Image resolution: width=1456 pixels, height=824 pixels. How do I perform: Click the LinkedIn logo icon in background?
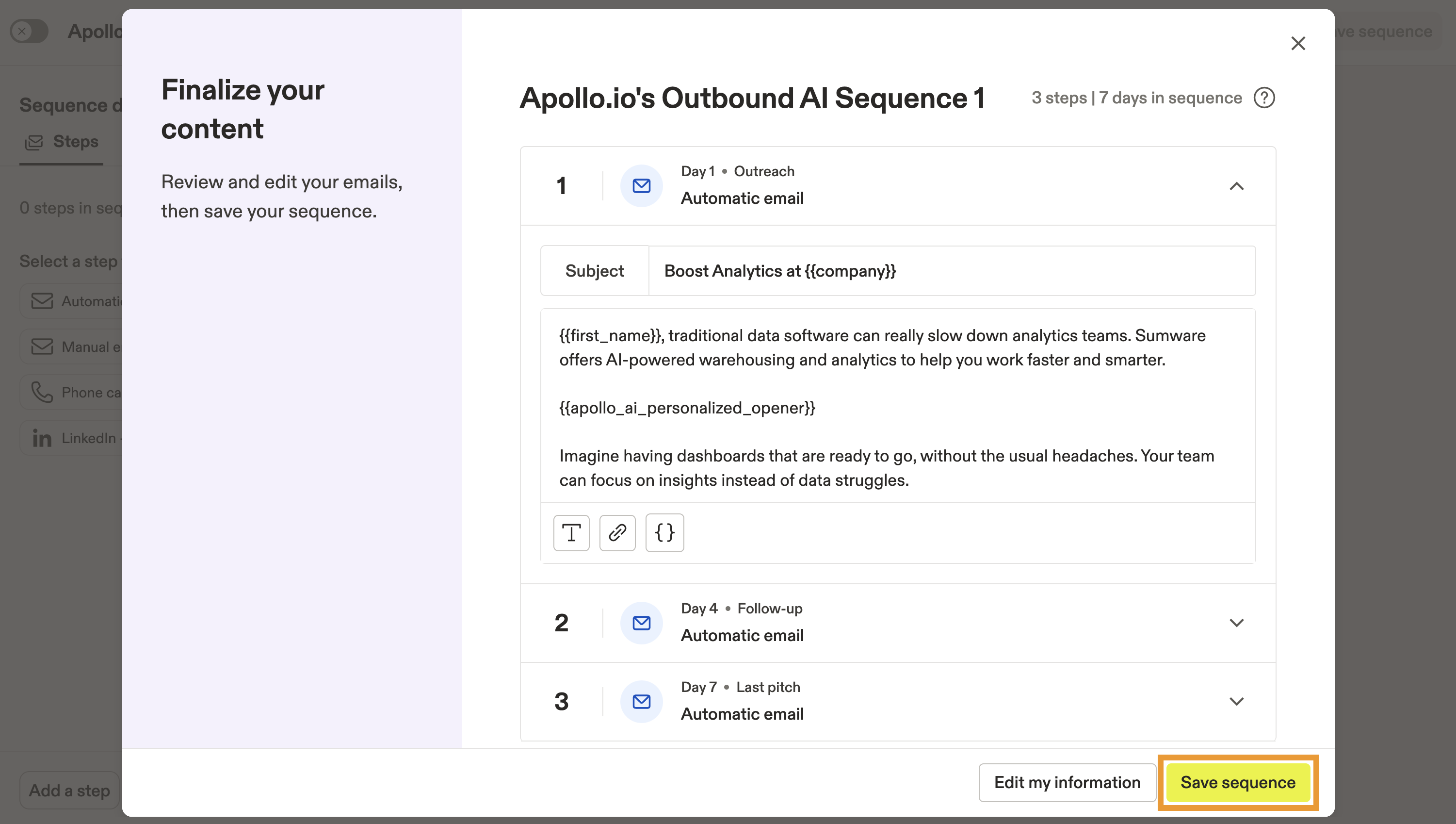[x=42, y=438]
